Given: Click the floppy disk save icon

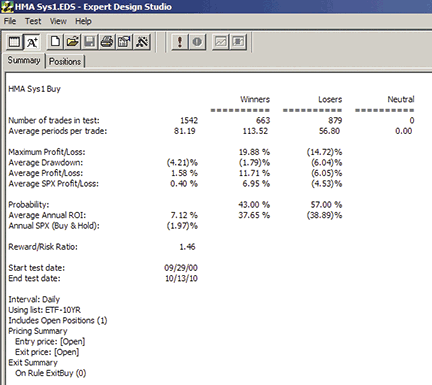Looking at the screenshot, I should [90, 42].
